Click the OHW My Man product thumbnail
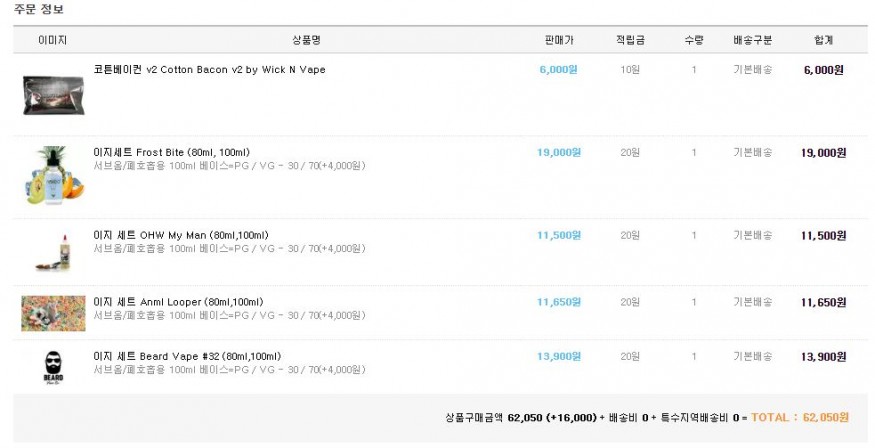Viewport: 875px width, 448px height. click(x=52, y=249)
